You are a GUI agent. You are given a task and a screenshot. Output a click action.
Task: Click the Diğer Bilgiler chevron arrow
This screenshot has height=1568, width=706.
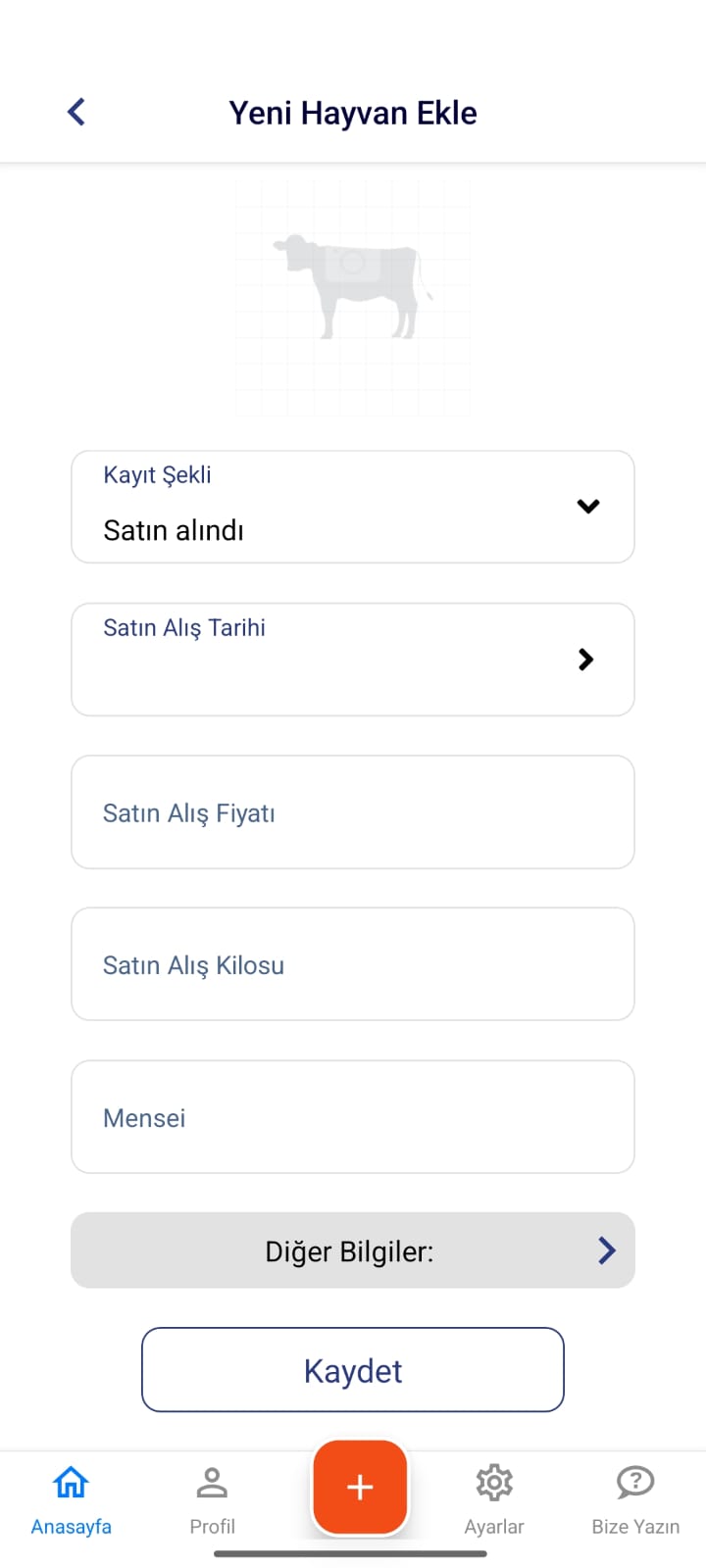pos(607,1249)
